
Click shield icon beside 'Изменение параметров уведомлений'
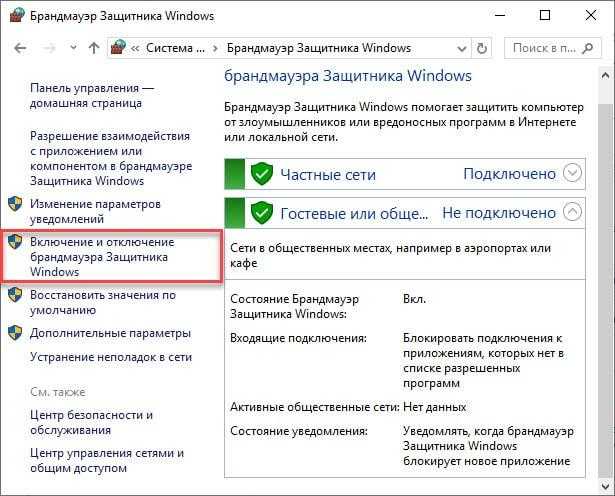[15, 203]
